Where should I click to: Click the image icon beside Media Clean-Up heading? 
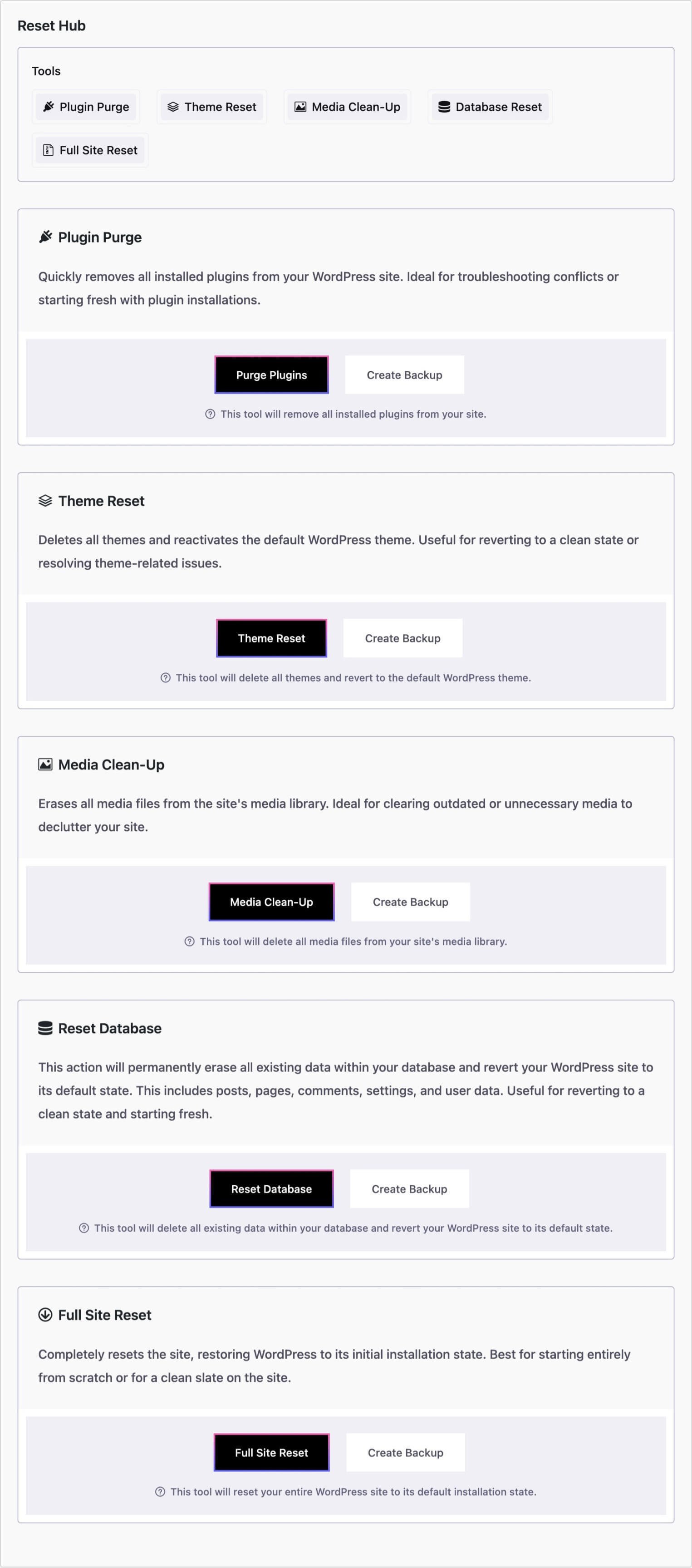click(x=46, y=764)
